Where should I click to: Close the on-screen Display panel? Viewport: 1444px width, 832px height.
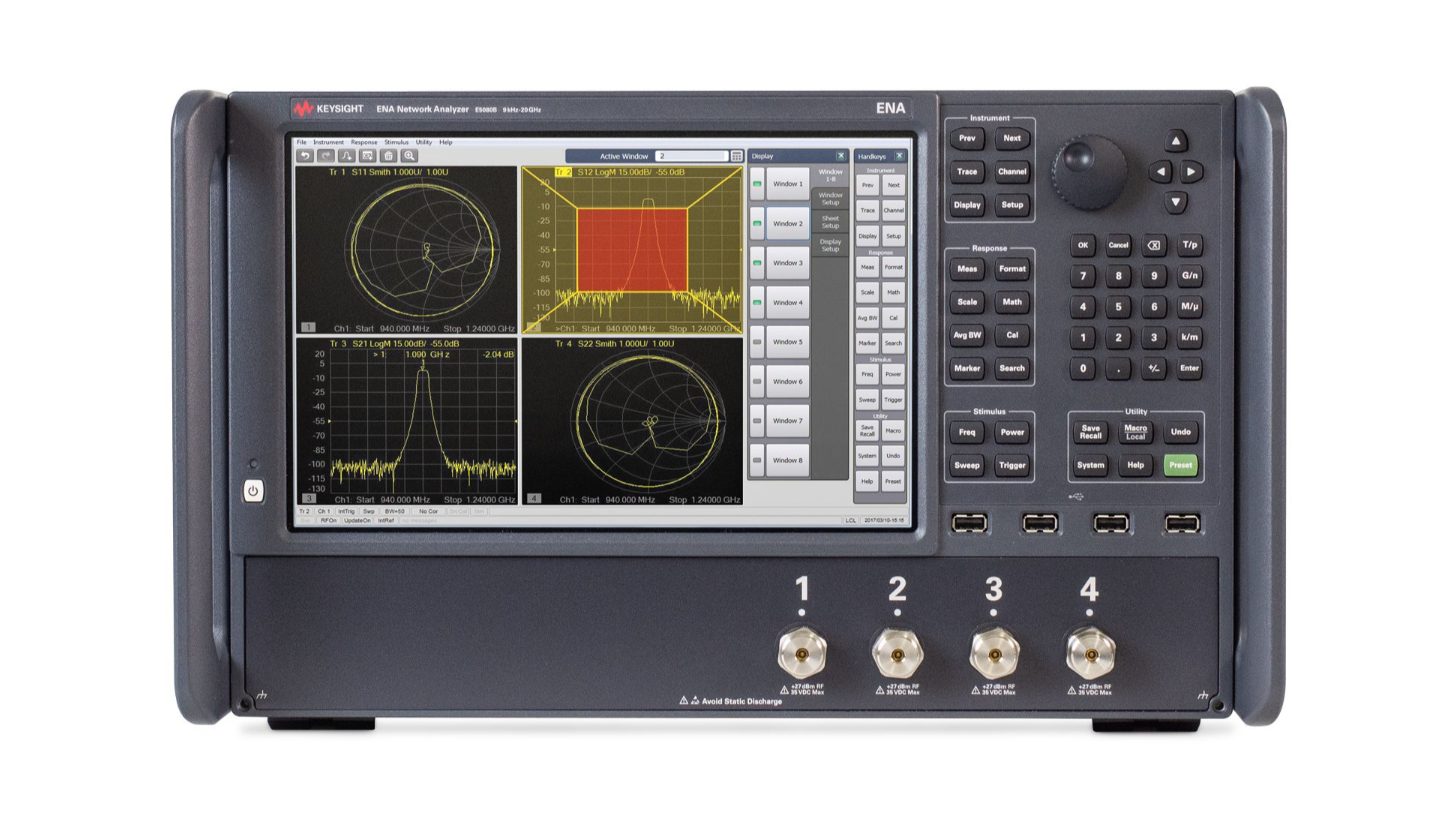[x=841, y=156]
